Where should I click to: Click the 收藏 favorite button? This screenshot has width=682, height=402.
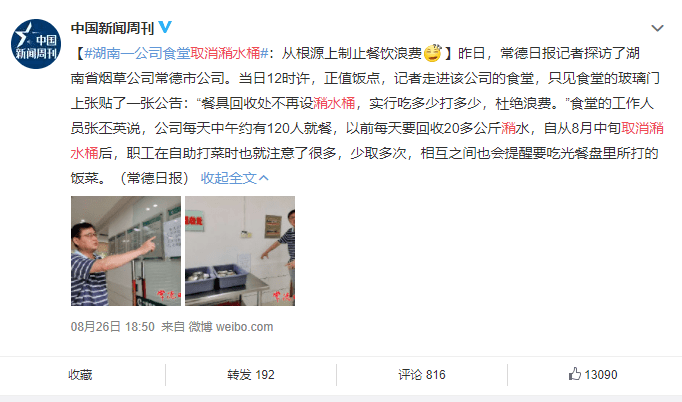[x=80, y=375]
